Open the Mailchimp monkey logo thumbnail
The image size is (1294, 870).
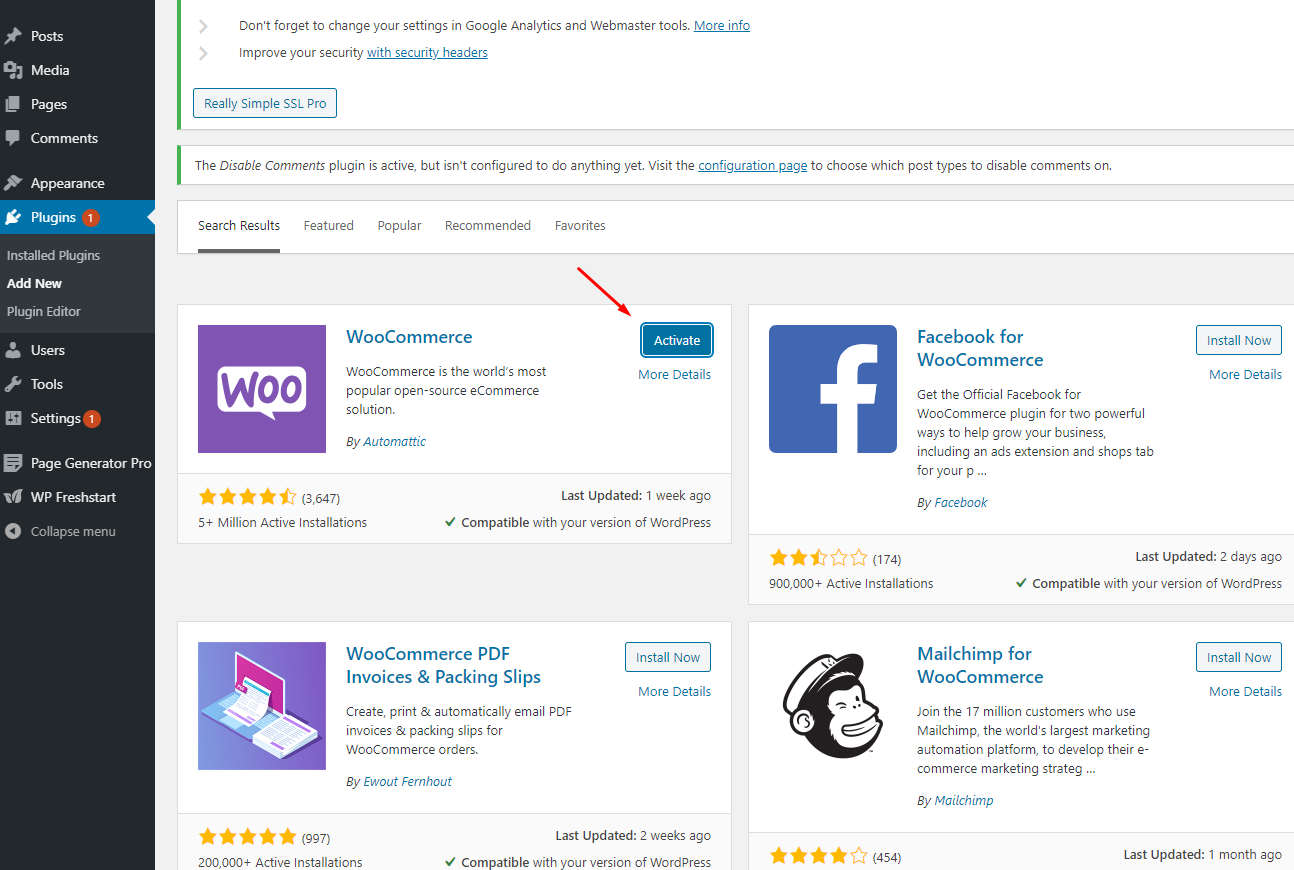(832, 706)
